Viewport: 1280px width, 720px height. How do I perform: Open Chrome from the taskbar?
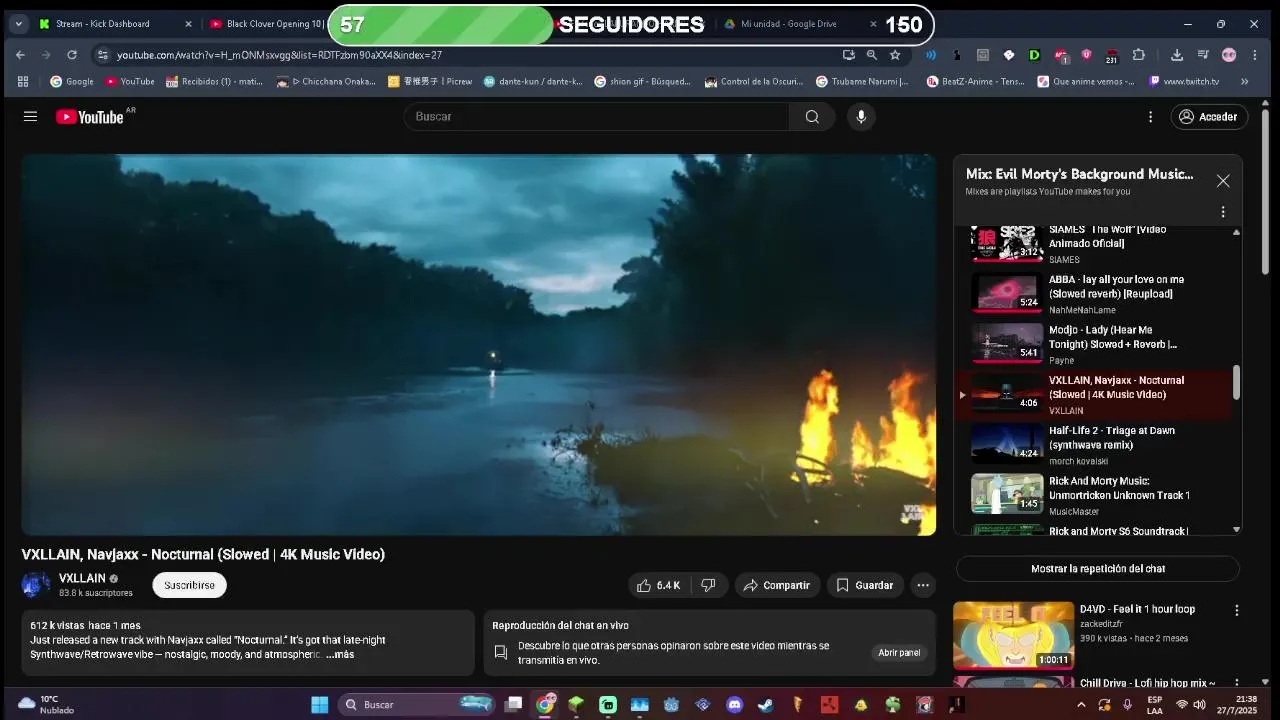click(x=545, y=705)
